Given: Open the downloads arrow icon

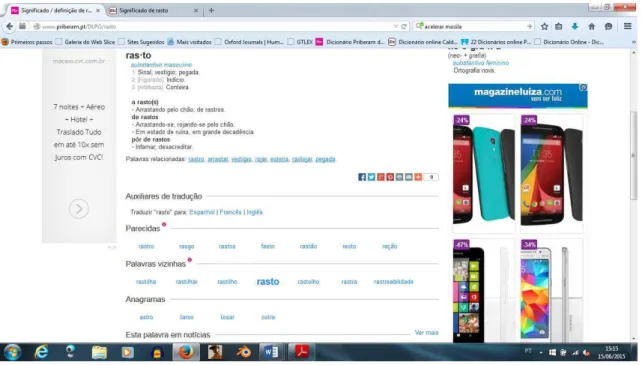Looking at the screenshot, I should tap(575, 26).
